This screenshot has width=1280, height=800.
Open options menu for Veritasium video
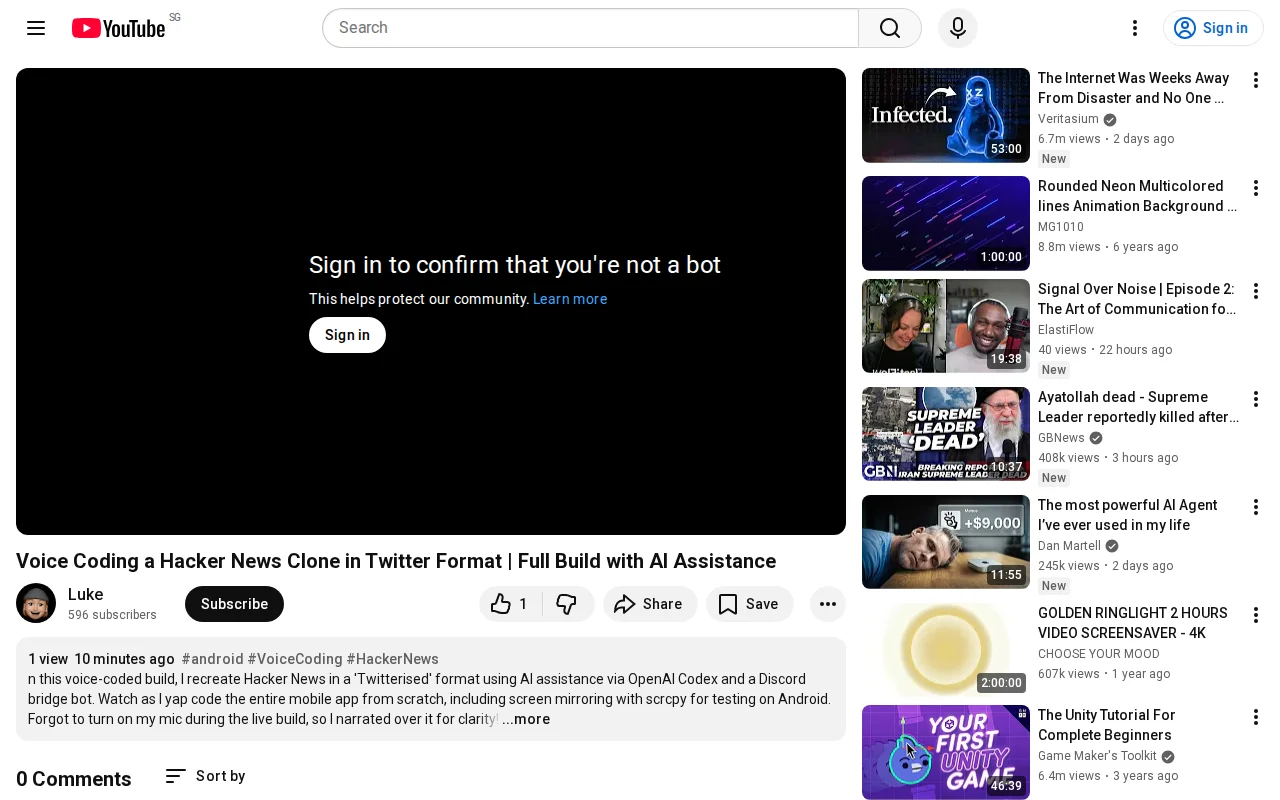[1256, 80]
